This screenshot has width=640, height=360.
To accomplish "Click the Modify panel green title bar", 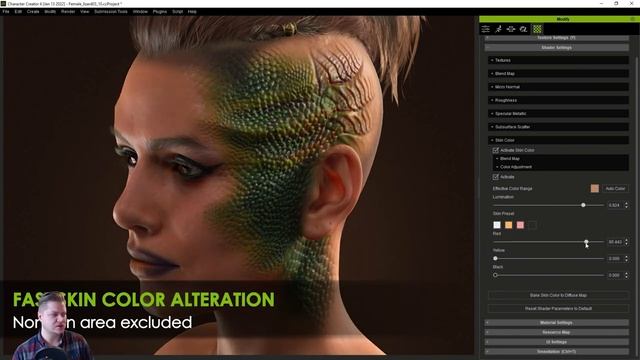I will tap(559, 19).
